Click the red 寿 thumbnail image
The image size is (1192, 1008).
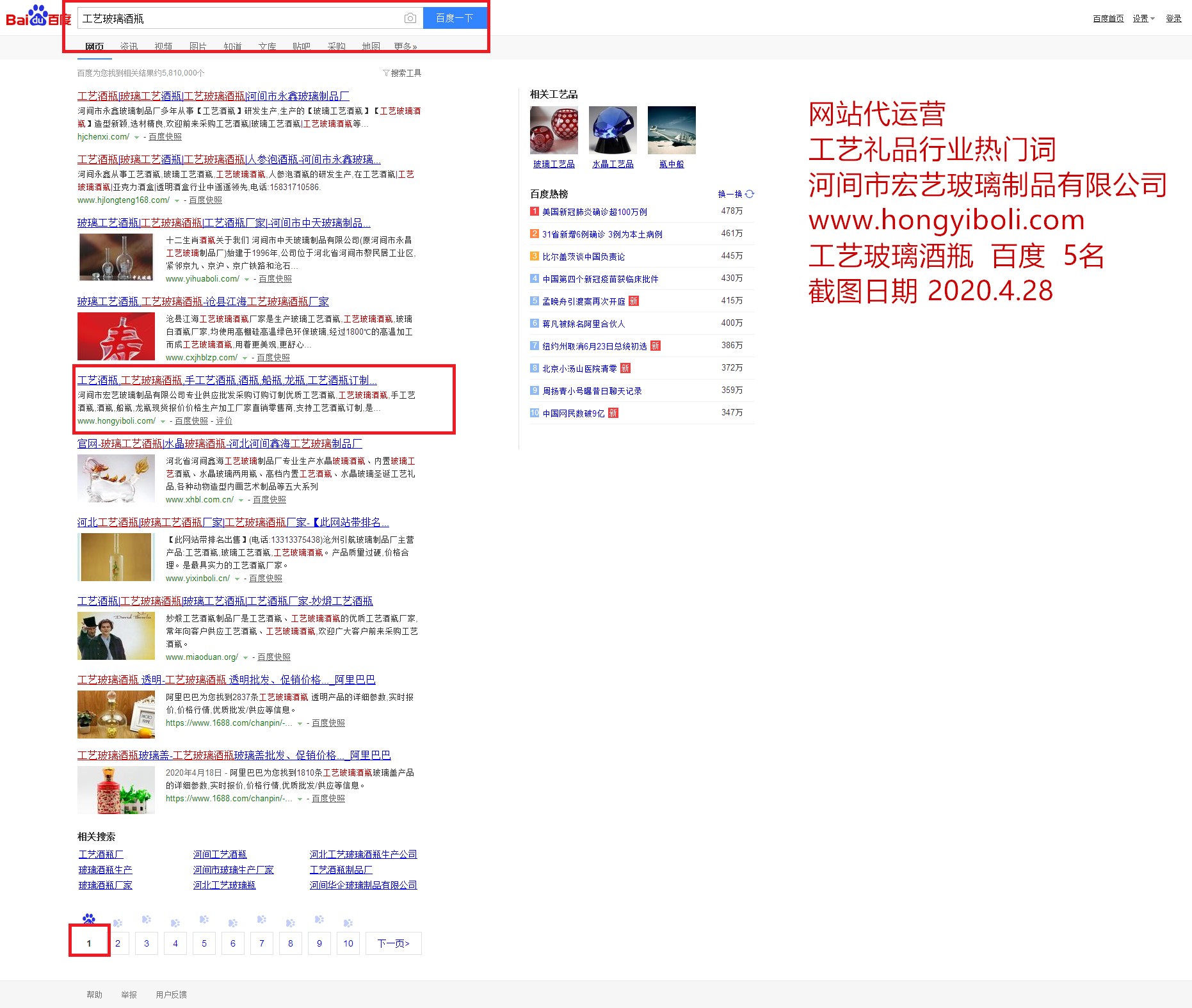tap(116, 336)
